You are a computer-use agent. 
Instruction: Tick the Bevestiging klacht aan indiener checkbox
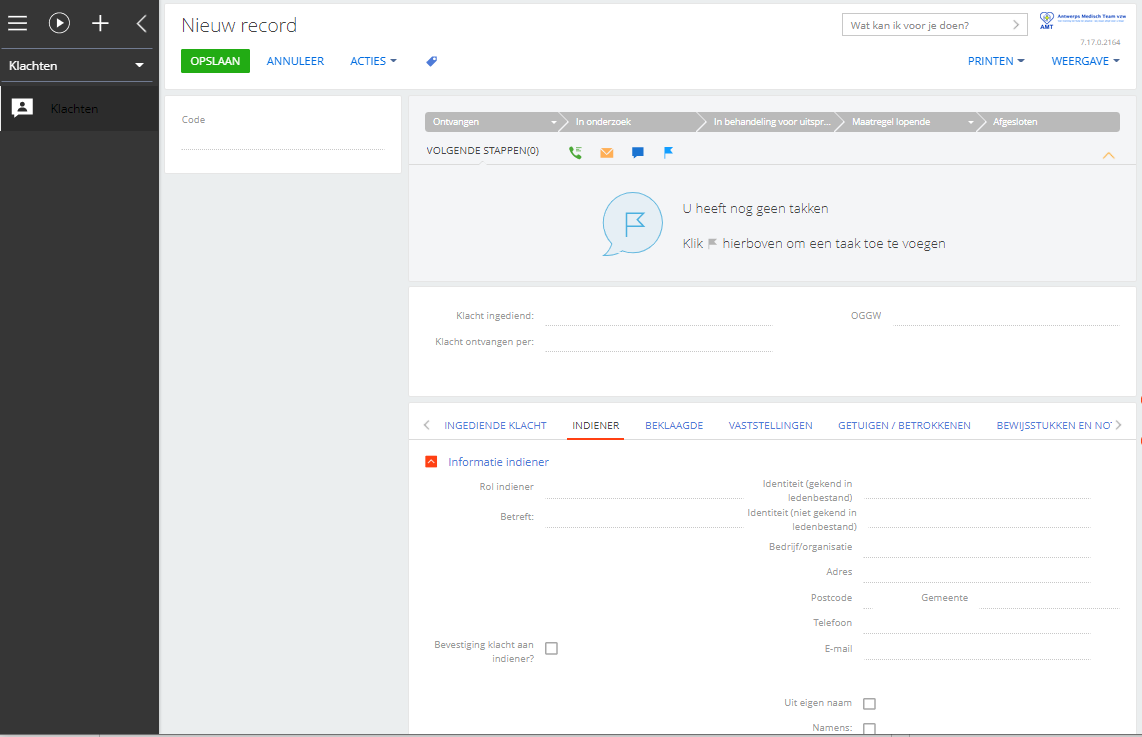coord(551,648)
